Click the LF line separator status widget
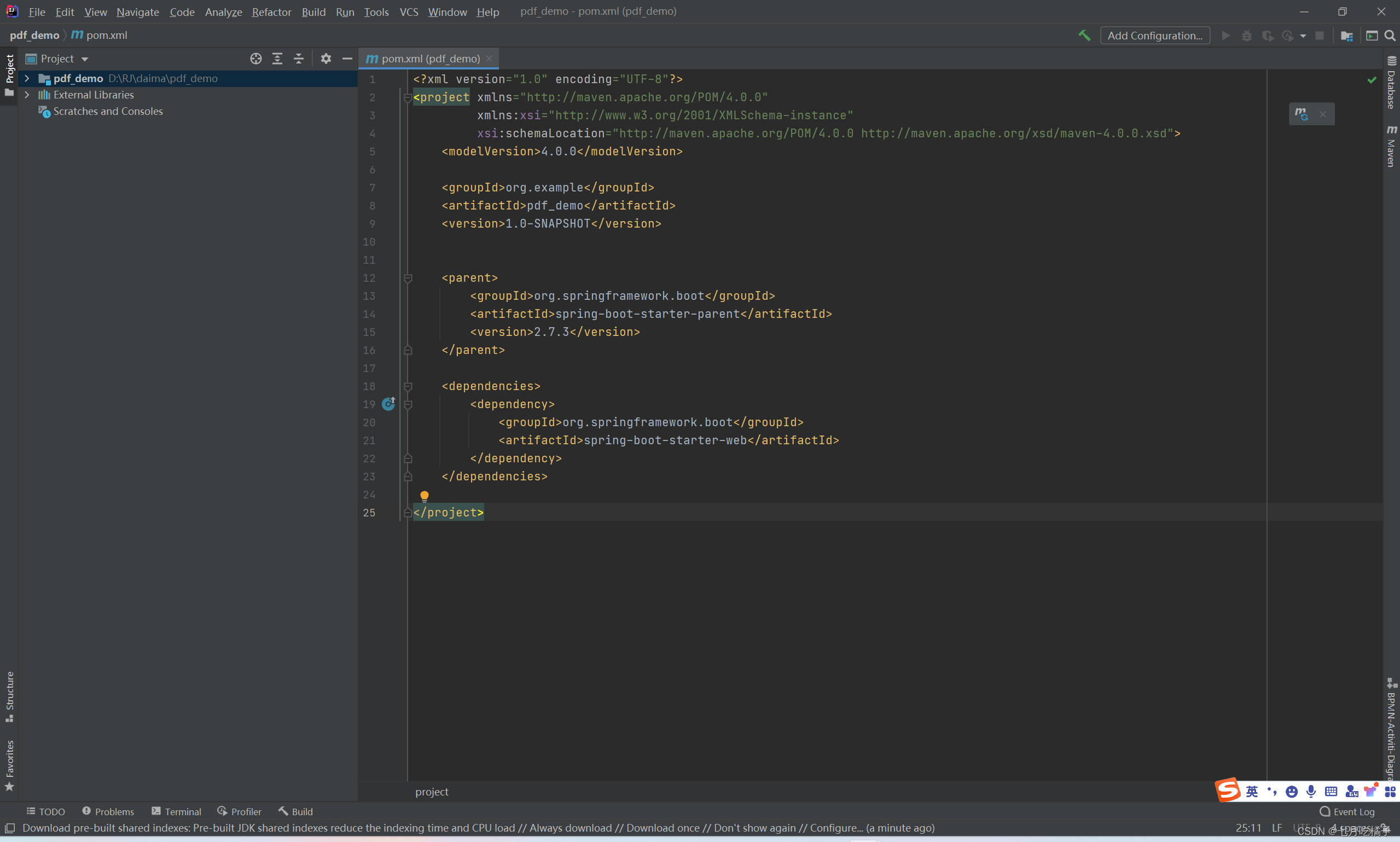1400x842 pixels. pyautogui.click(x=1276, y=828)
